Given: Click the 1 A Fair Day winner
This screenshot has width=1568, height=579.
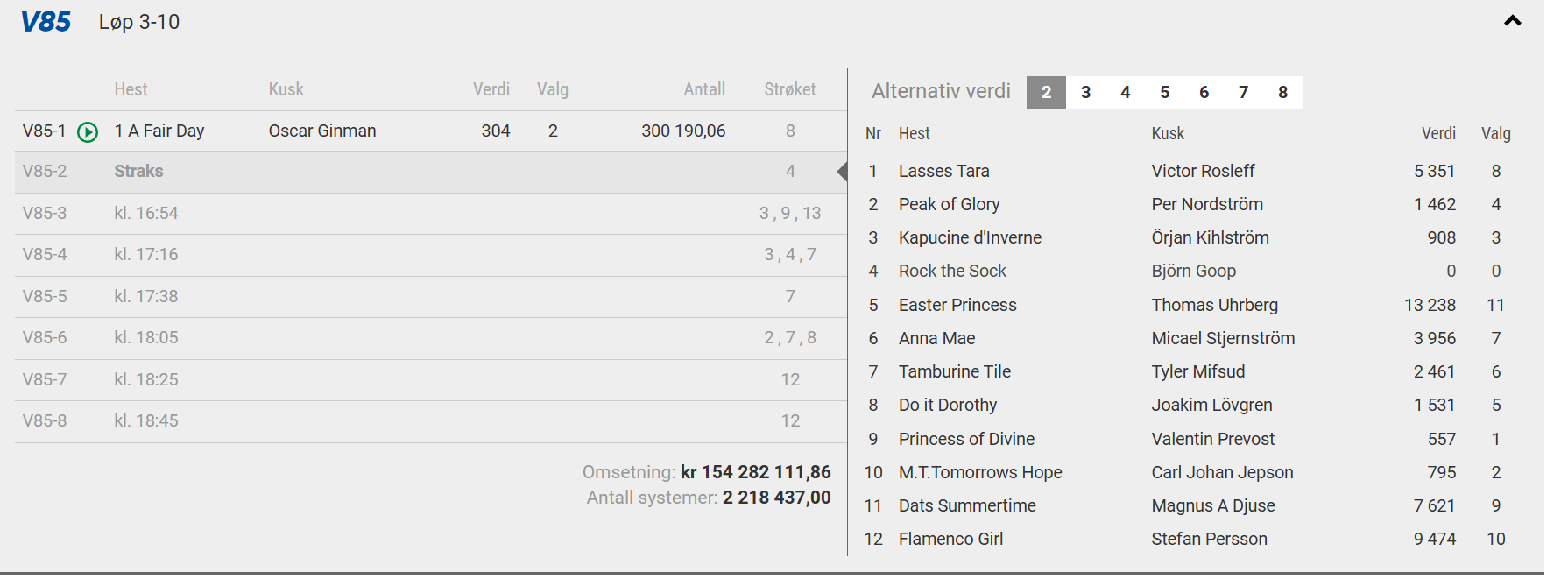Looking at the screenshot, I should [x=159, y=131].
